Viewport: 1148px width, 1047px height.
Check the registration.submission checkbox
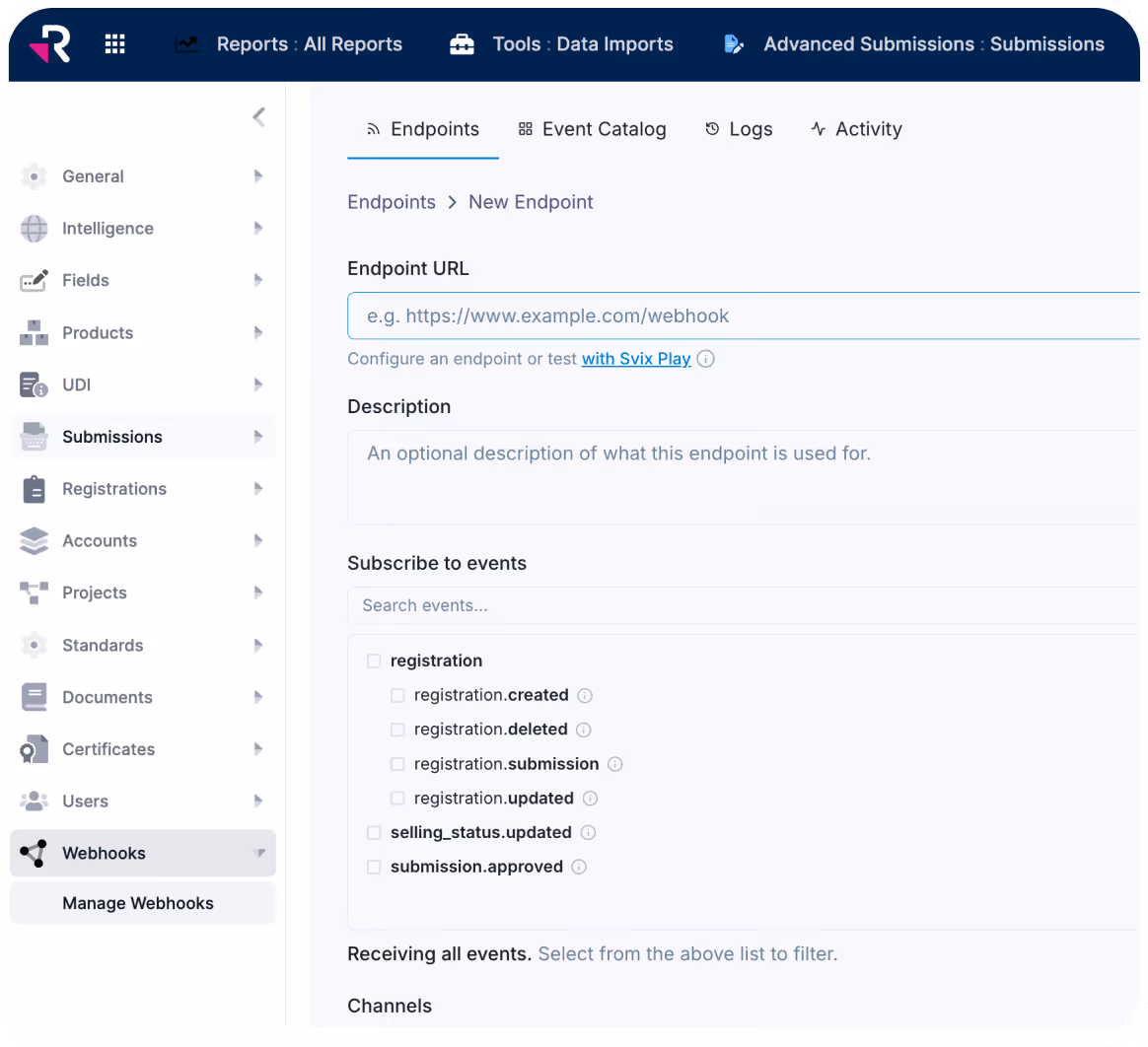tap(397, 764)
